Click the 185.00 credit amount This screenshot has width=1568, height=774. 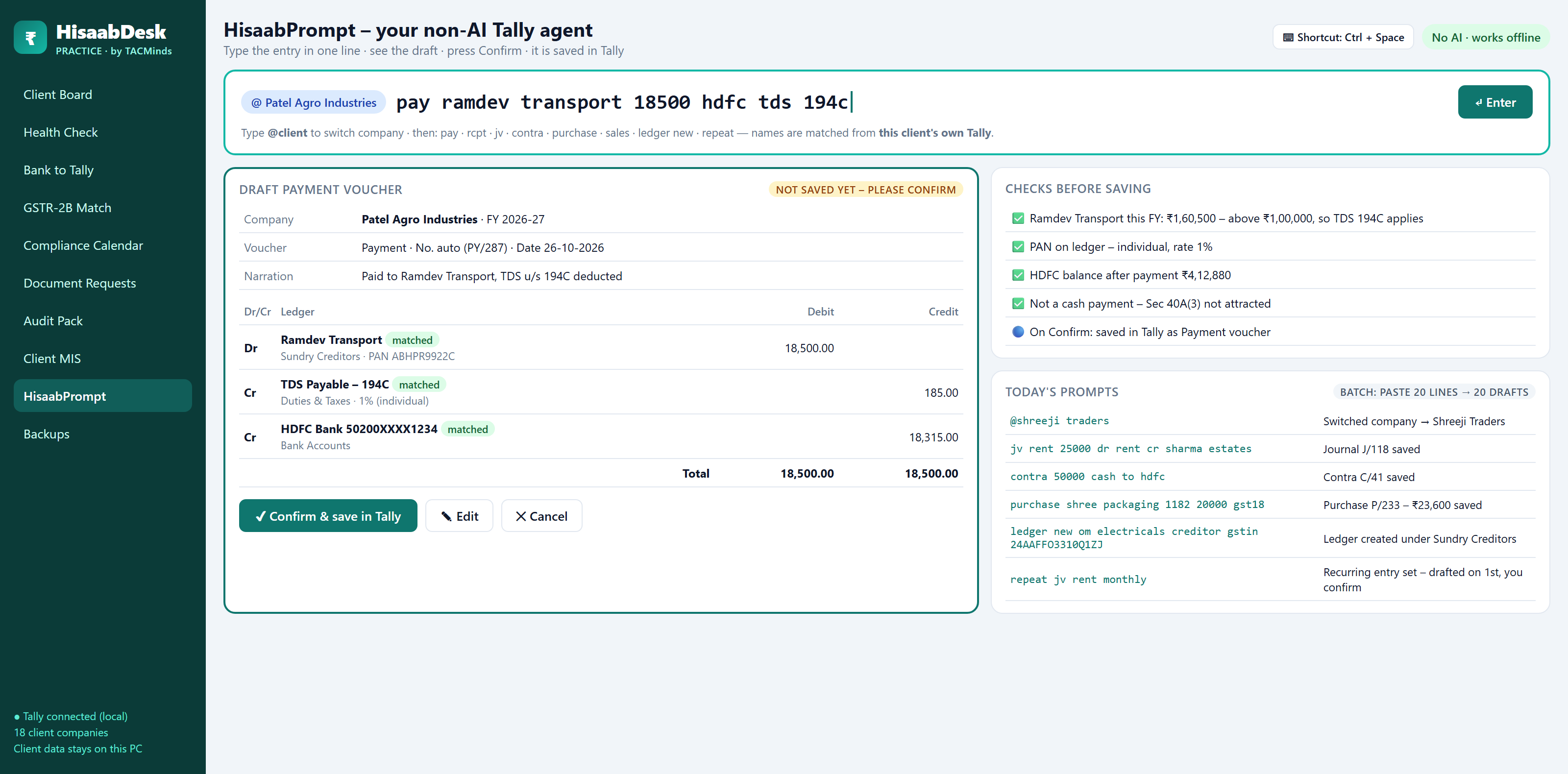tap(940, 392)
